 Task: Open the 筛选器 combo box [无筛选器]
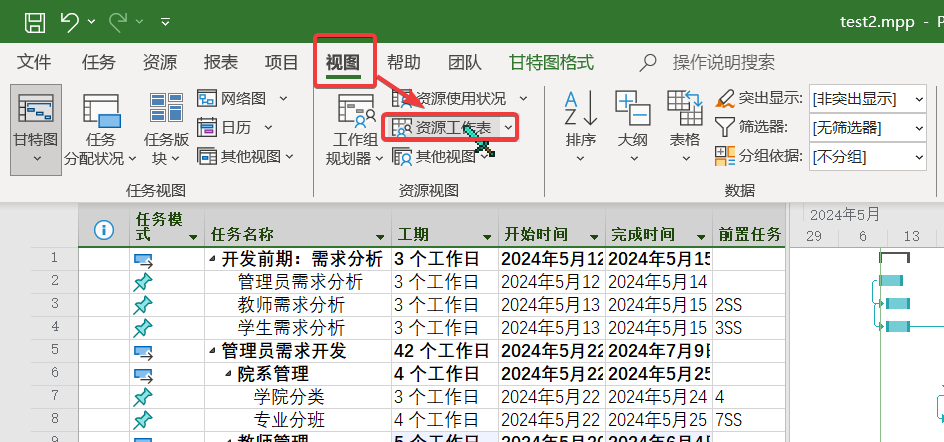point(868,128)
